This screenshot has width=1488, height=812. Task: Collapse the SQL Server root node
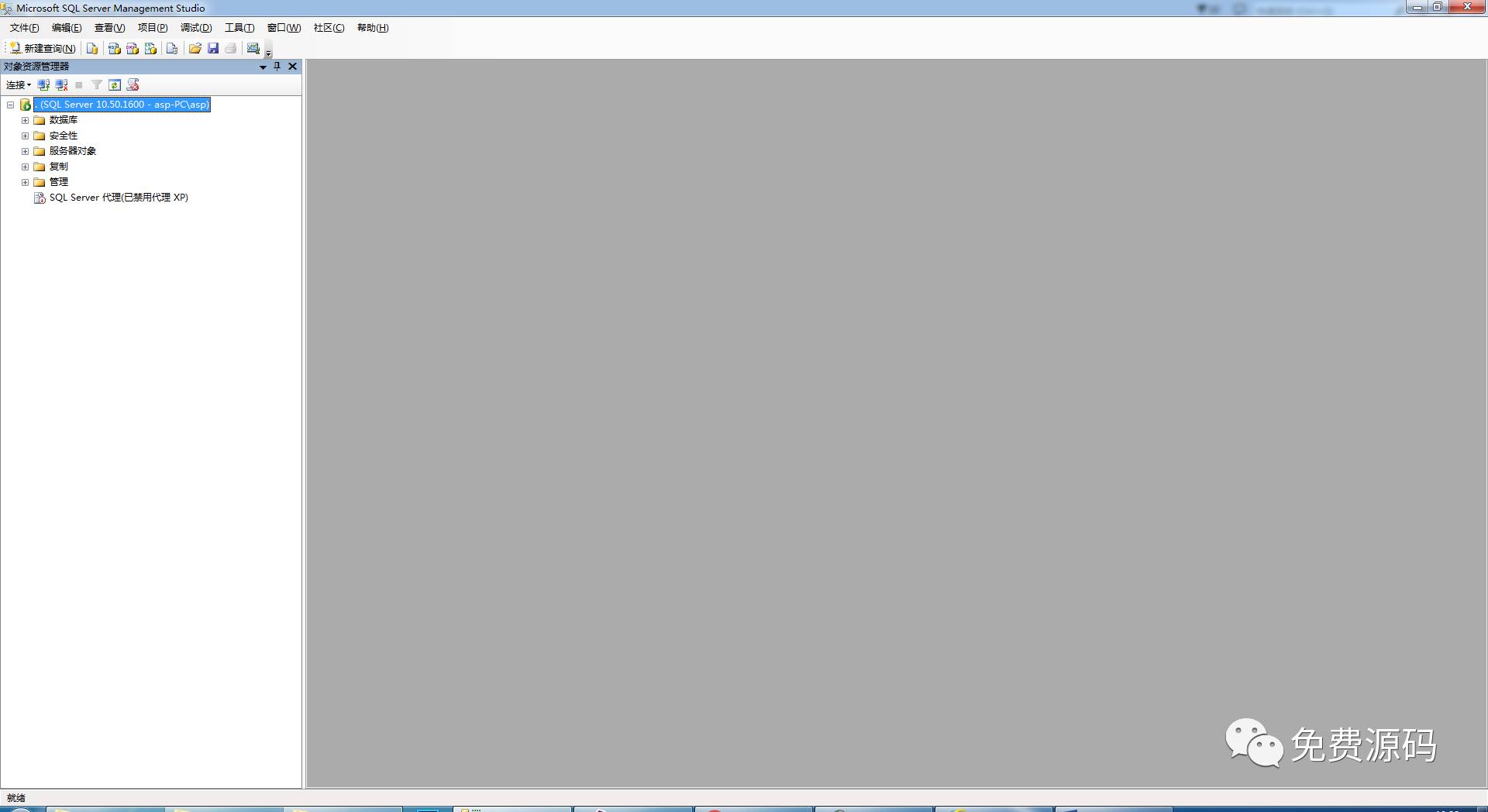click(x=11, y=105)
